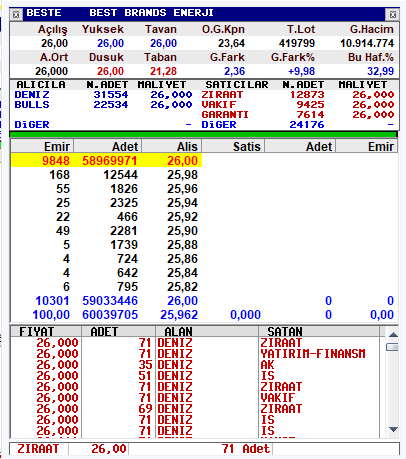This screenshot has height=459, width=406.
Task: Click the FIYAT column header
Action: (46, 332)
